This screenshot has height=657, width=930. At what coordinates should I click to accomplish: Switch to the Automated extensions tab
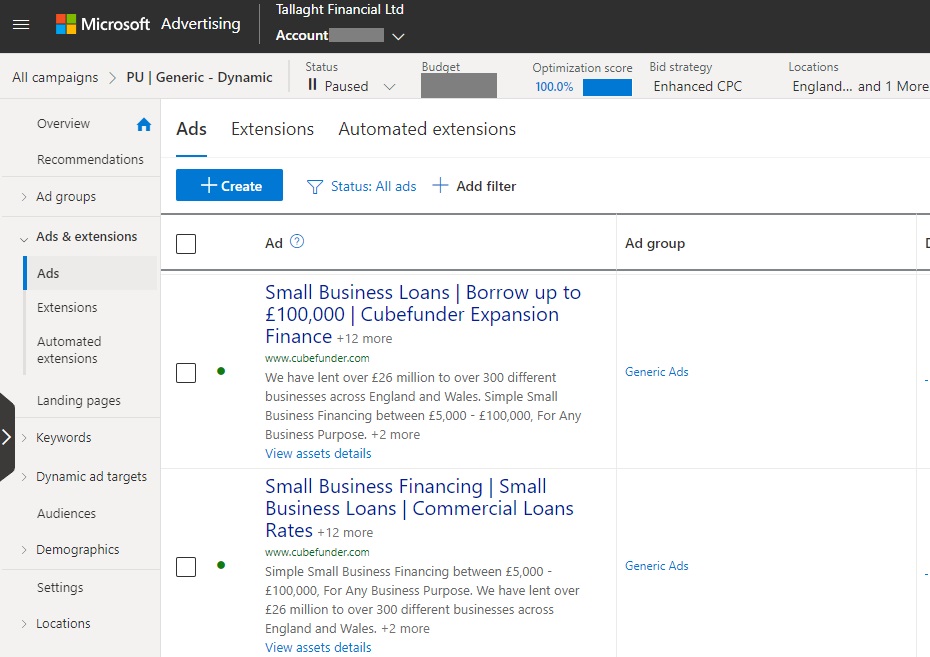pyautogui.click(x=427, y=129)
